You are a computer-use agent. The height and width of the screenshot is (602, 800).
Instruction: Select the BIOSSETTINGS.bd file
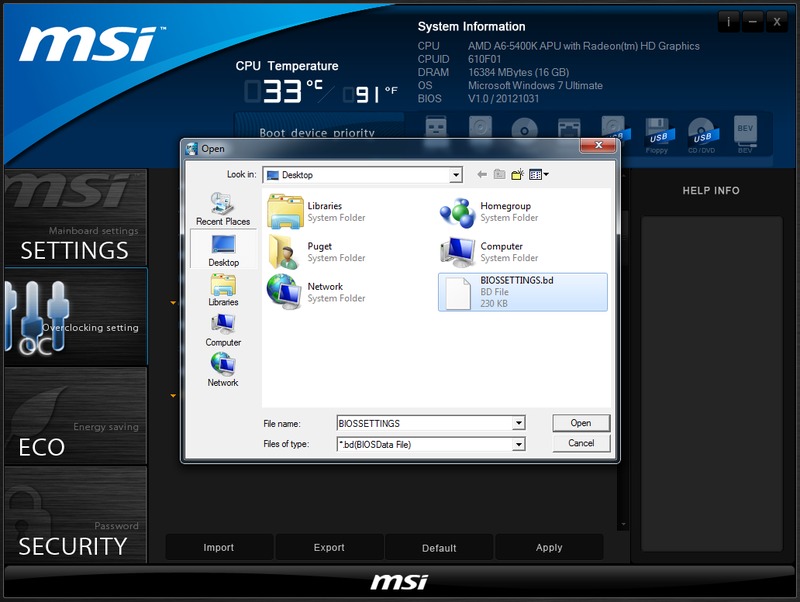[x=522, y=292]
